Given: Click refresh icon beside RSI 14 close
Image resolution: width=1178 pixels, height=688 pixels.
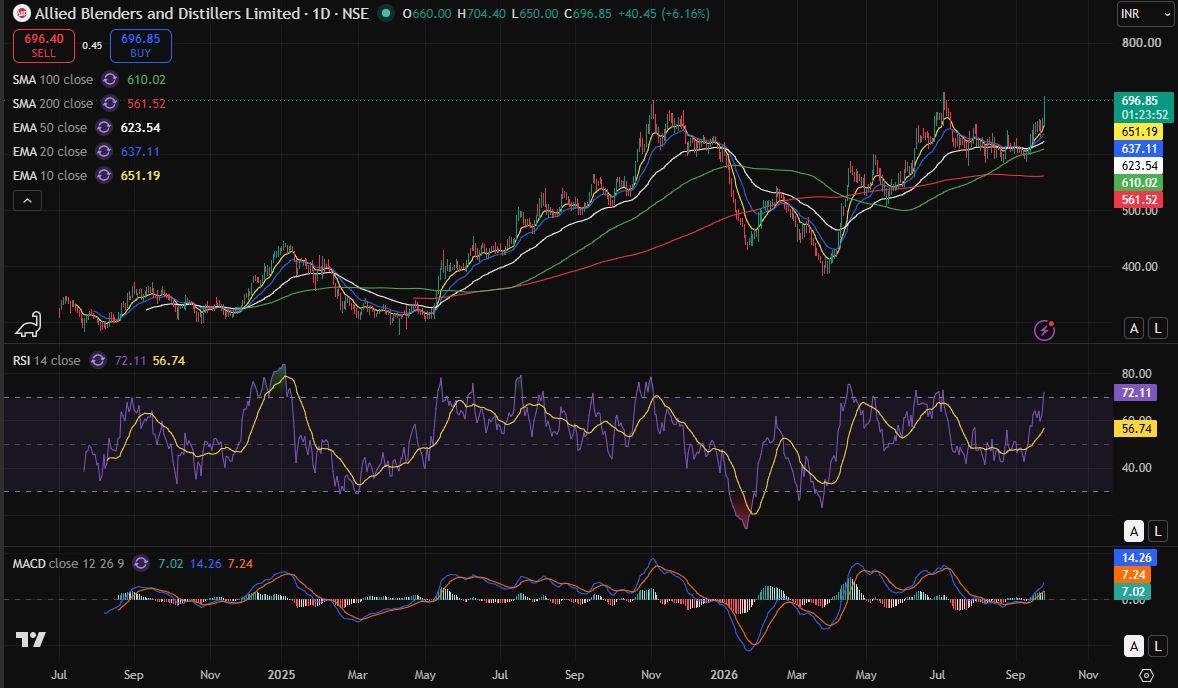Looking at the screenshot, I should point(98,361).
